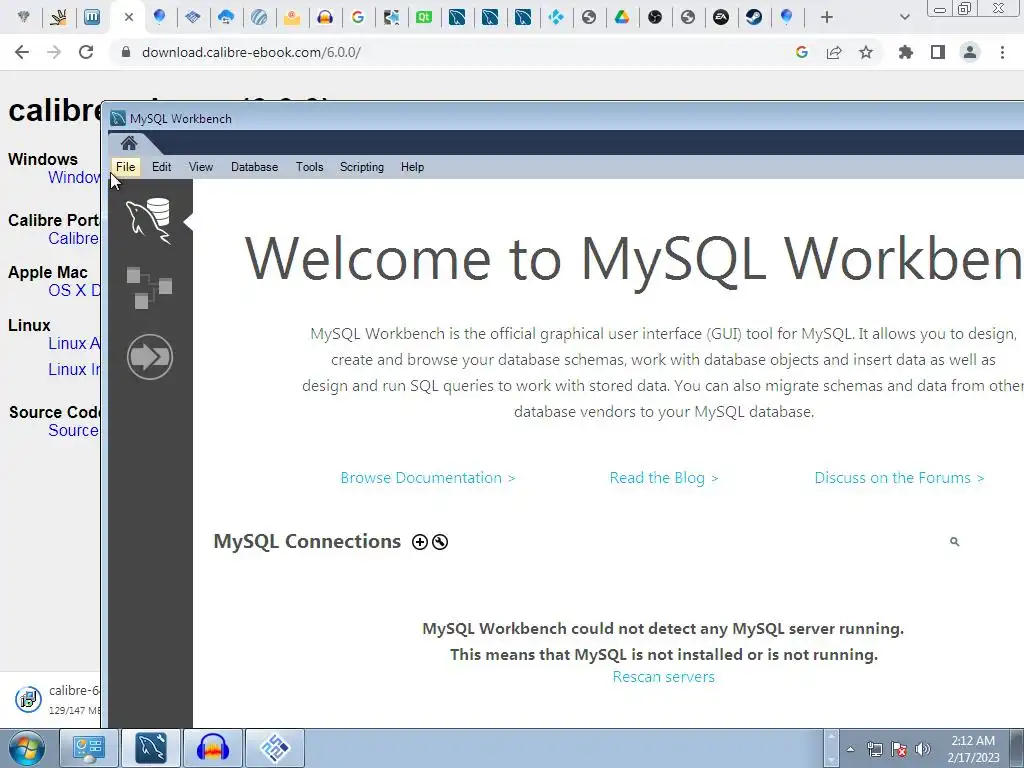The image size is (1024, 768).
Task: Open the Migration wizard sidebar icon
Action: (150, 357)
